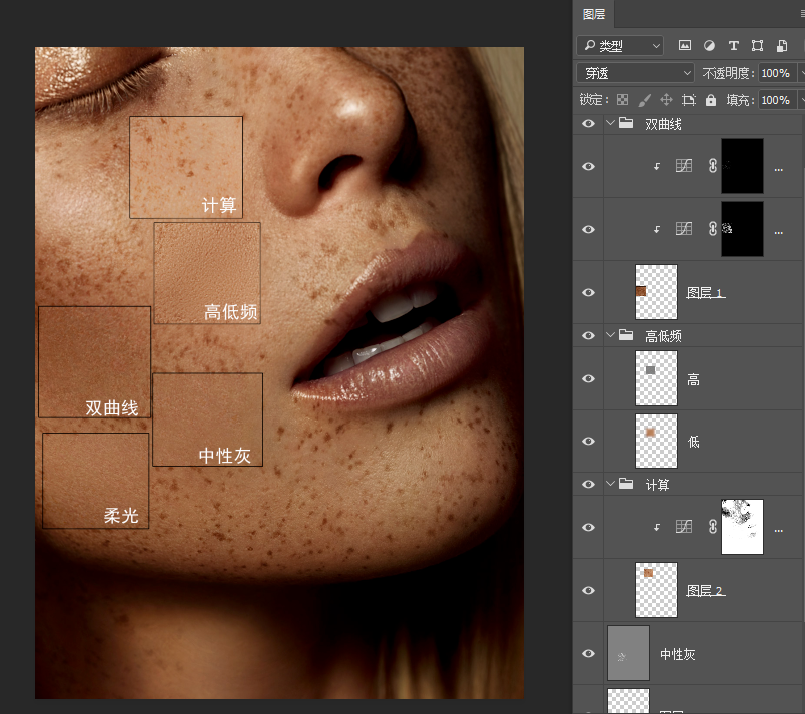
Task: Open the 穿透 blend mode dropdown
Action: (635, 73)
